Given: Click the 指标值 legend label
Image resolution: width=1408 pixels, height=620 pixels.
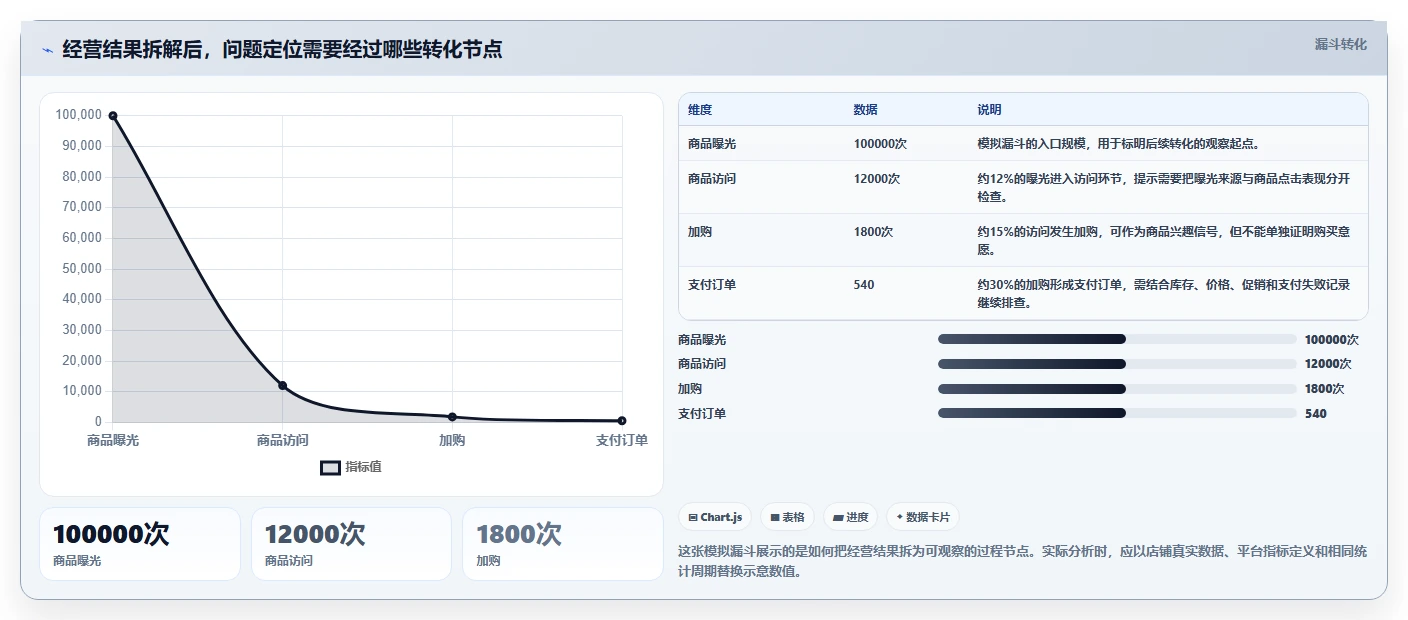Looking at the screenshot, I should 364,467.
